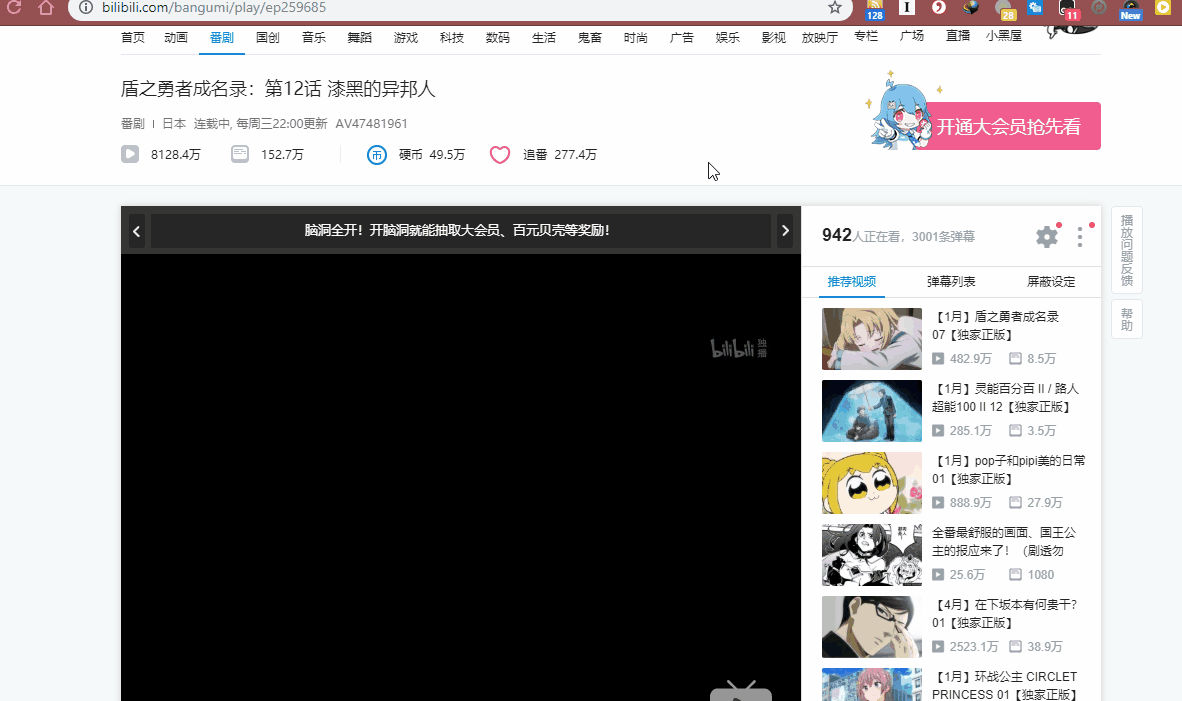Show previous banner with left arrow

click(136, 231)
